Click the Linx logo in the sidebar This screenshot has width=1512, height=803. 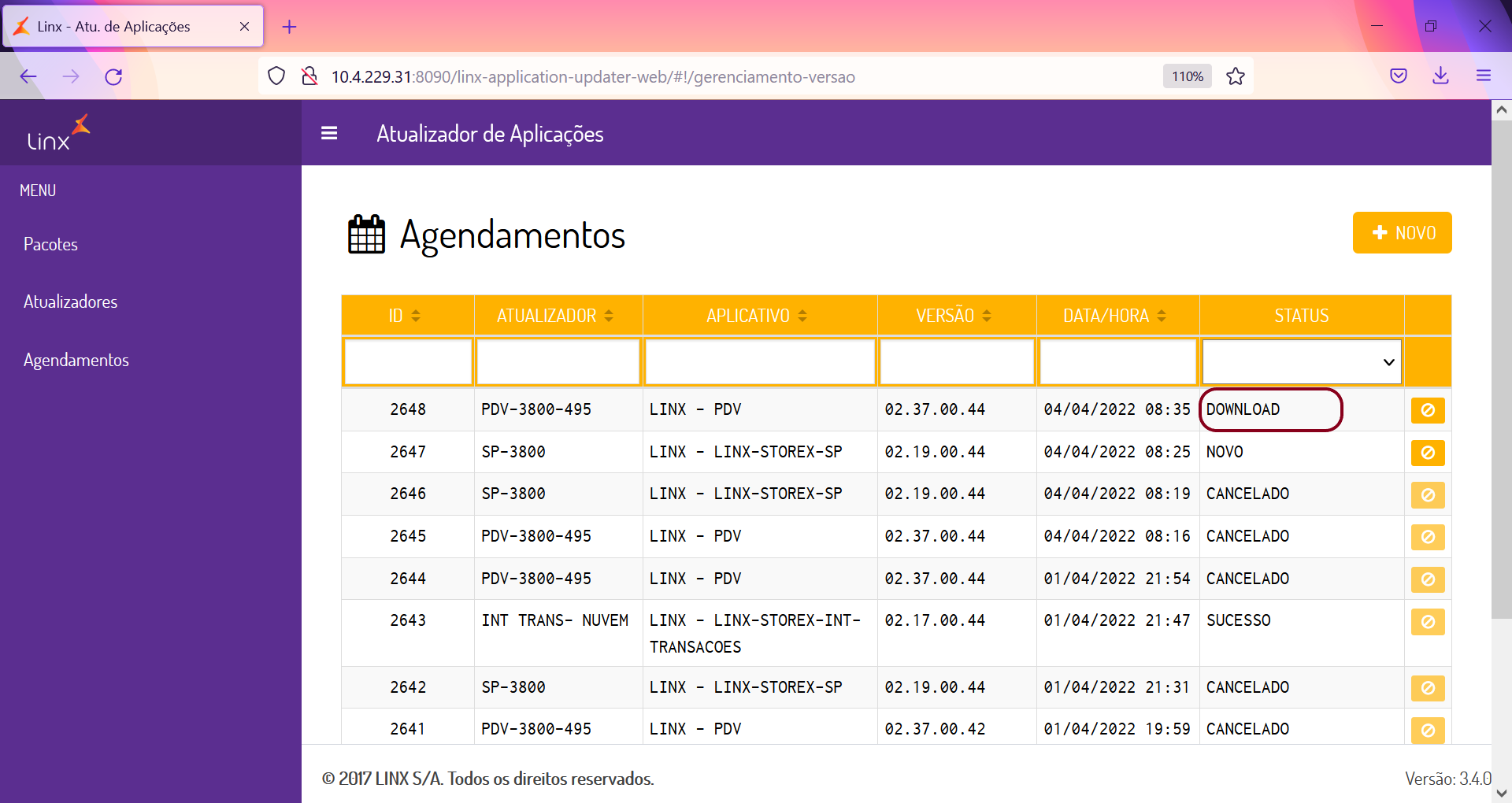pos(58,133)
